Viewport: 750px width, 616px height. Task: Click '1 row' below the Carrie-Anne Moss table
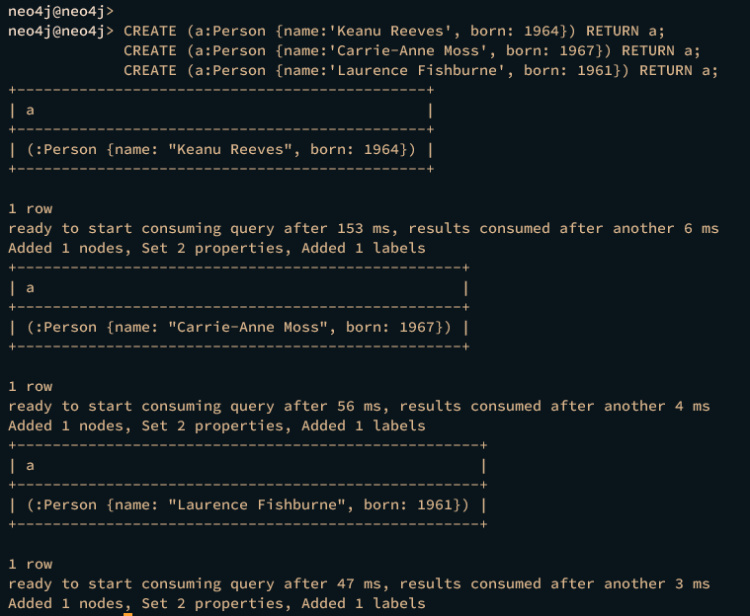pos(30,386)
